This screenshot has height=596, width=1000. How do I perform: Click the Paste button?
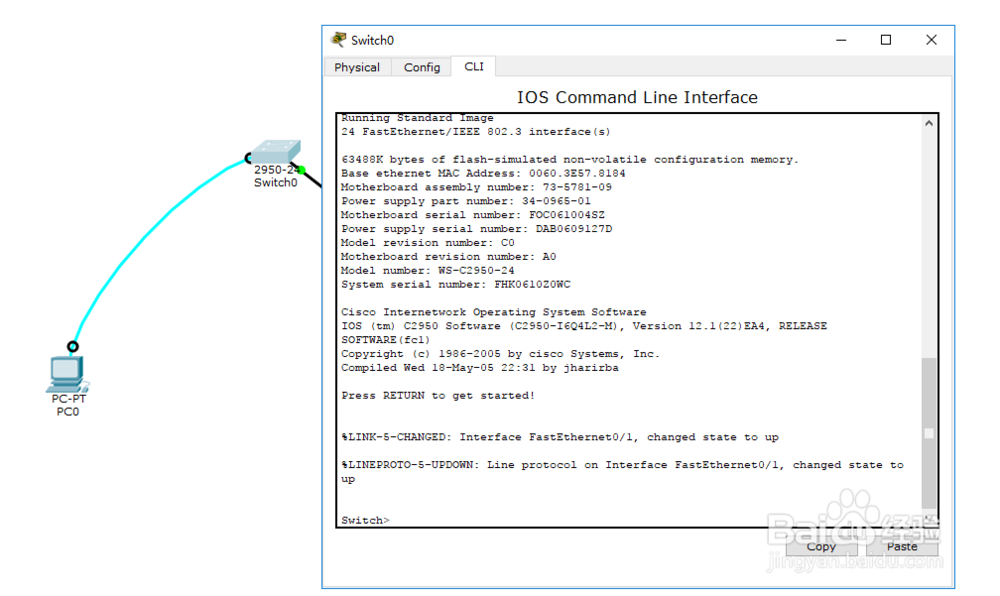[x=902, y=546]
